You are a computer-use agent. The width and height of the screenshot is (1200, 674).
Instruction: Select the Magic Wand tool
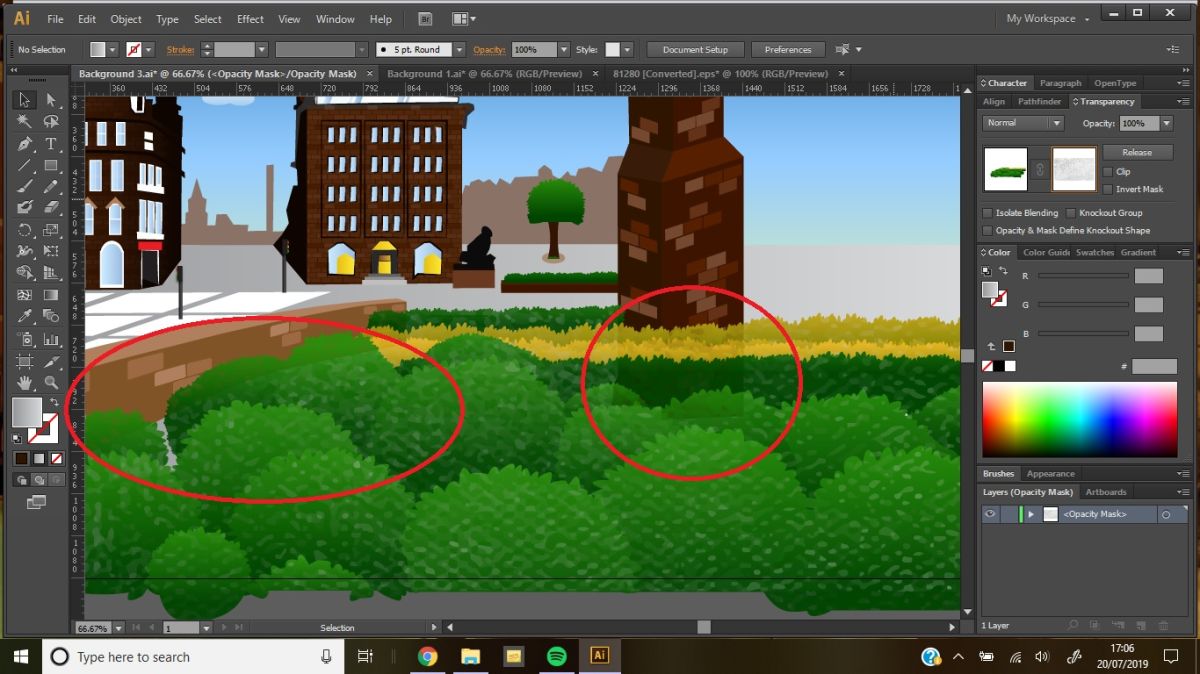click(x=25, y=121)
